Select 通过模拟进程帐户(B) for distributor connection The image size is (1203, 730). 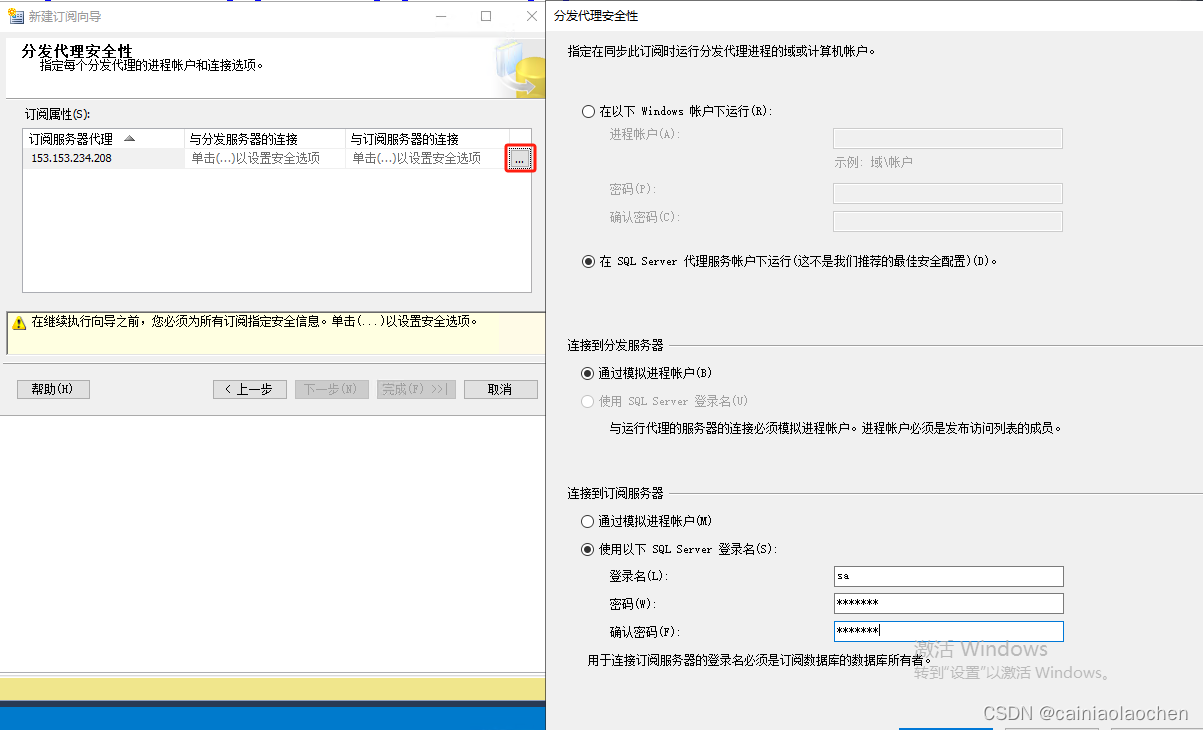[588, 373]
